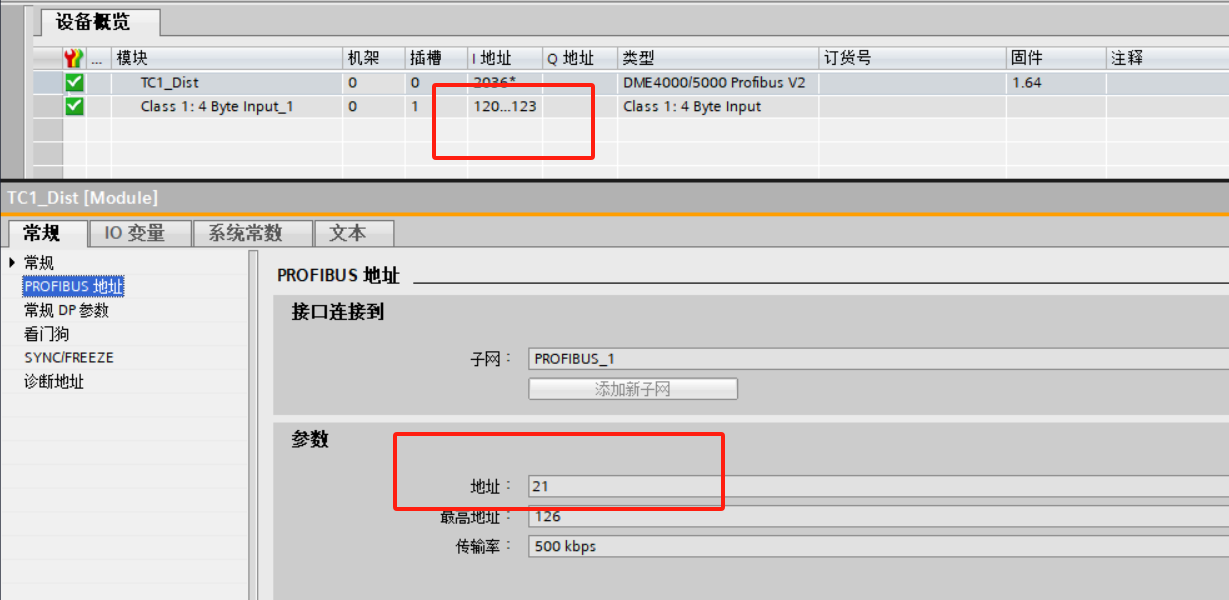Open 诊断地址 in the navigation tree
Image resolution: width=1229 pixels, height=600 pixels.
54,382
